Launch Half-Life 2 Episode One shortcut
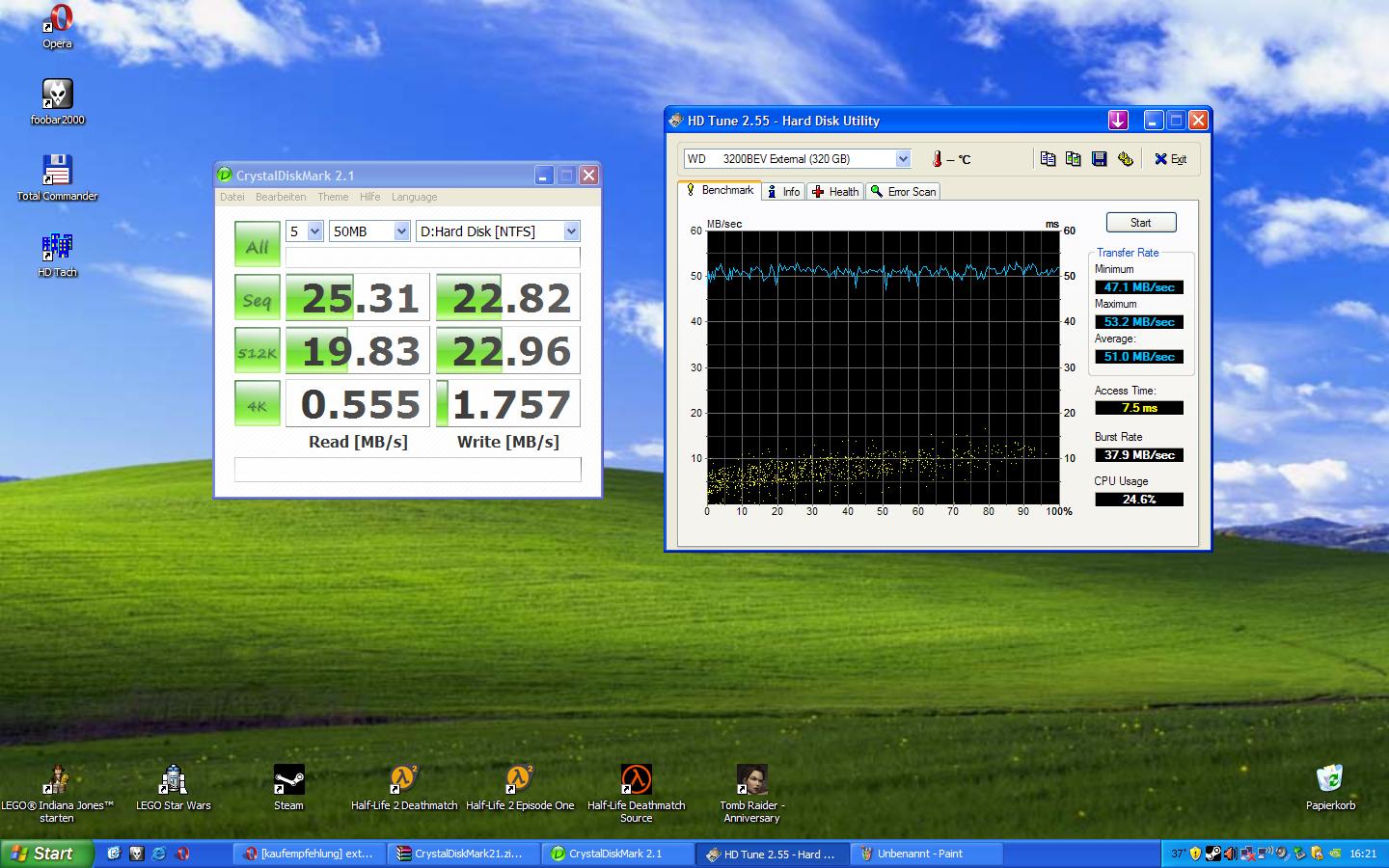This screenshot has height=868, width=1389. coord(520,787)
